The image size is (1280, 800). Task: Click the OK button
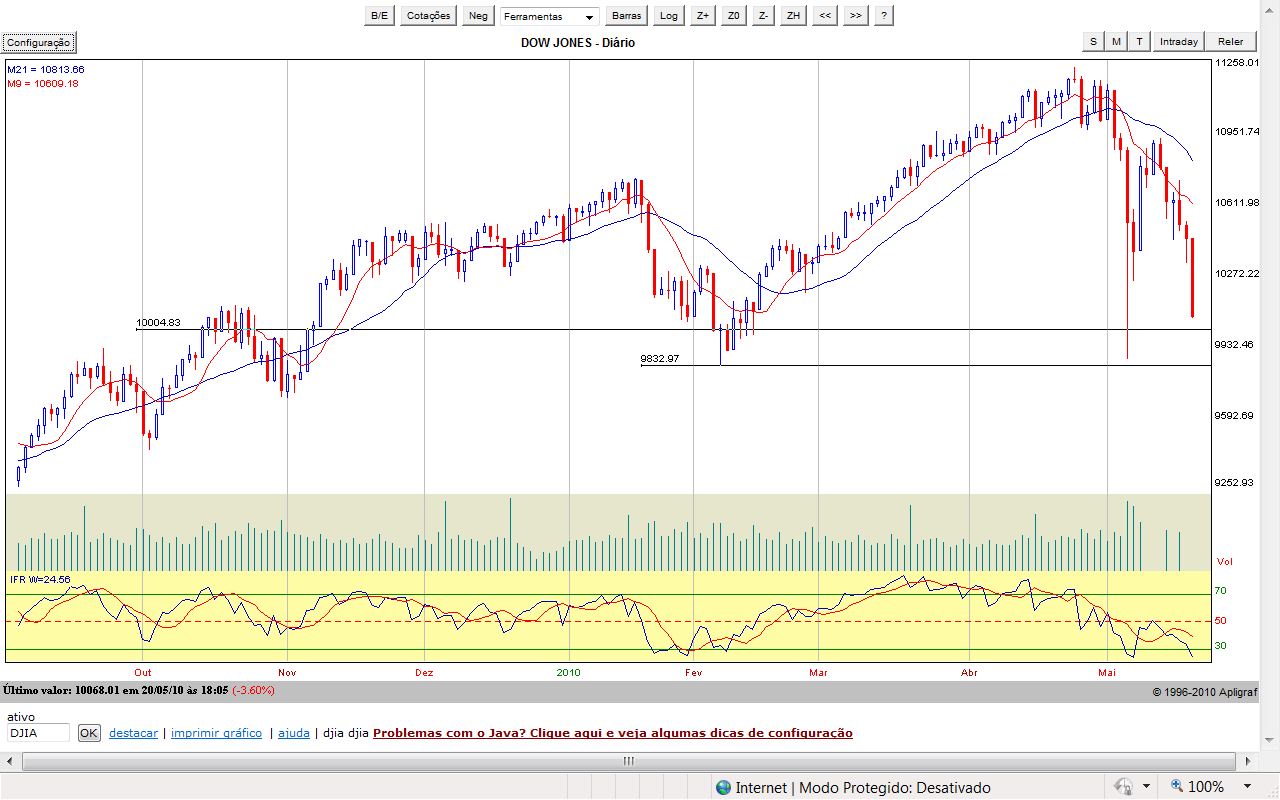pos(89,733)
